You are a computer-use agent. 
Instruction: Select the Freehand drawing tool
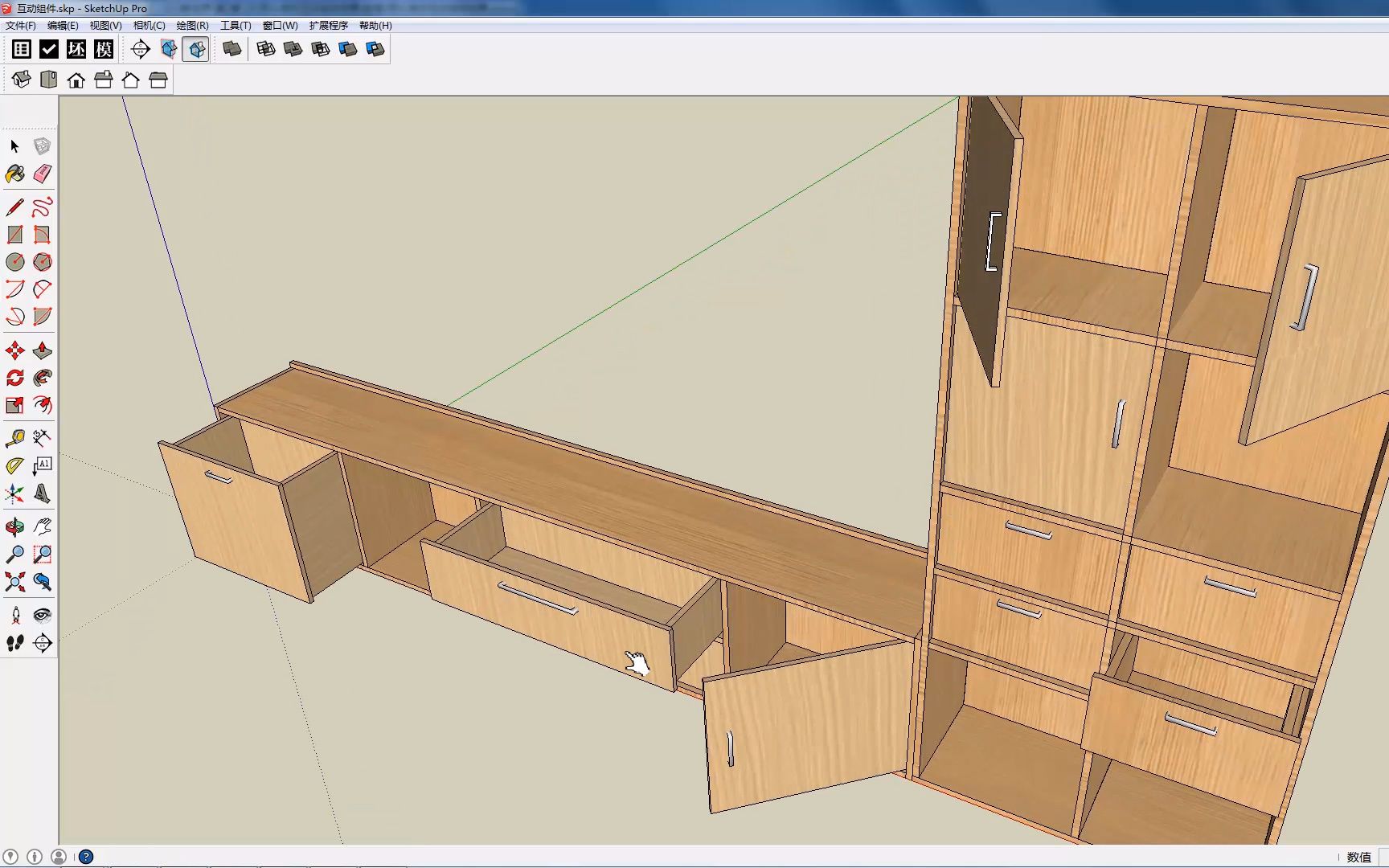[x=43, y=207]
